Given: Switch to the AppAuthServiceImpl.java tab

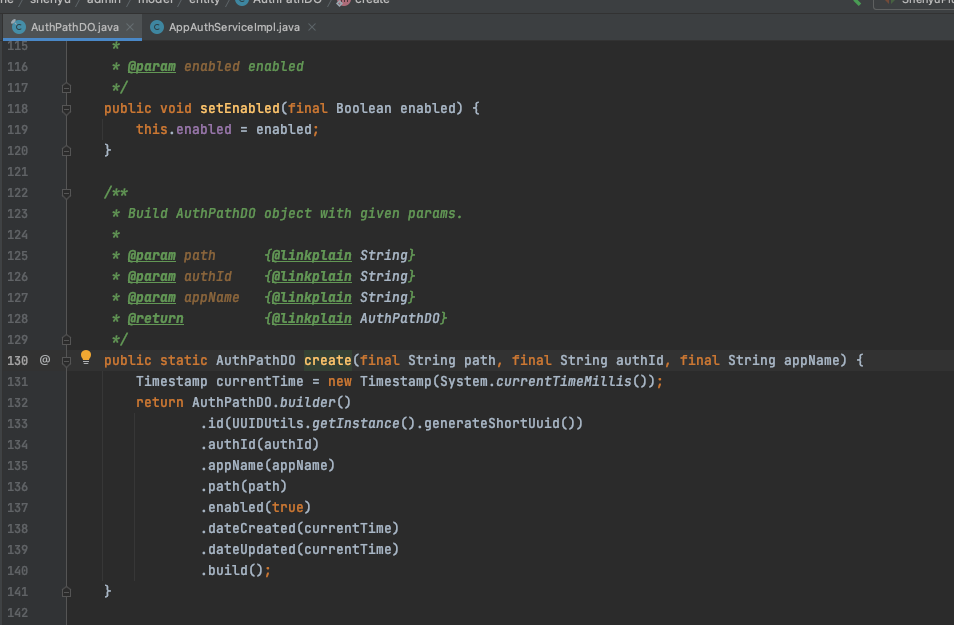Looking at the screenshot, I should 234,27.
